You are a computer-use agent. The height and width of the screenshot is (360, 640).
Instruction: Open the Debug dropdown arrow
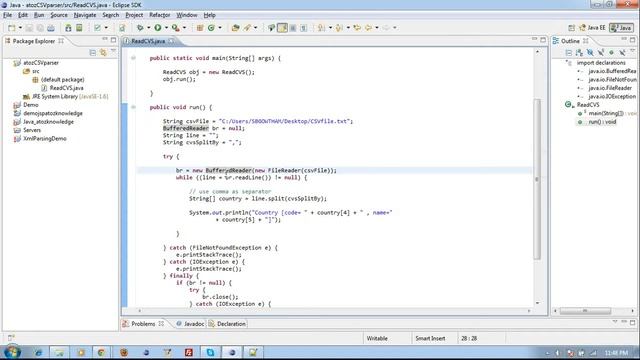point(148,28)
